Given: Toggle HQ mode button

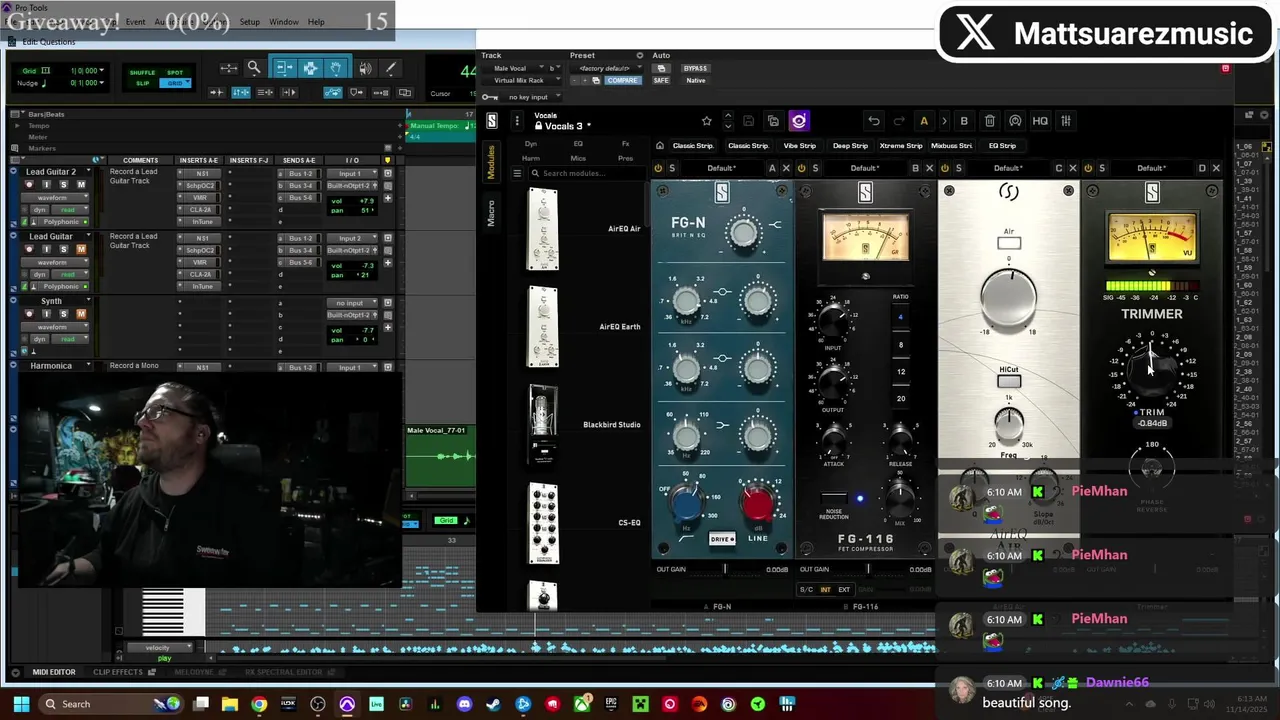Looking at the screenshot, I should pos(1040,121).
